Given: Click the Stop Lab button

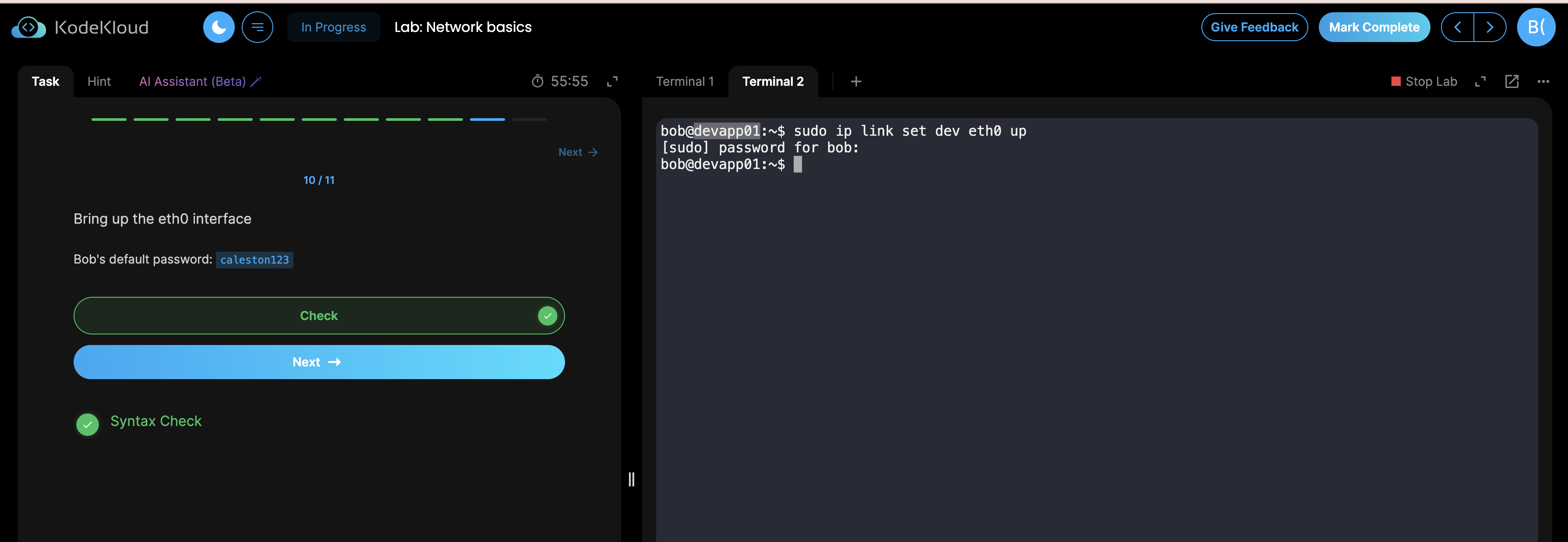Looking at the screenshot, I should 1424,81.
